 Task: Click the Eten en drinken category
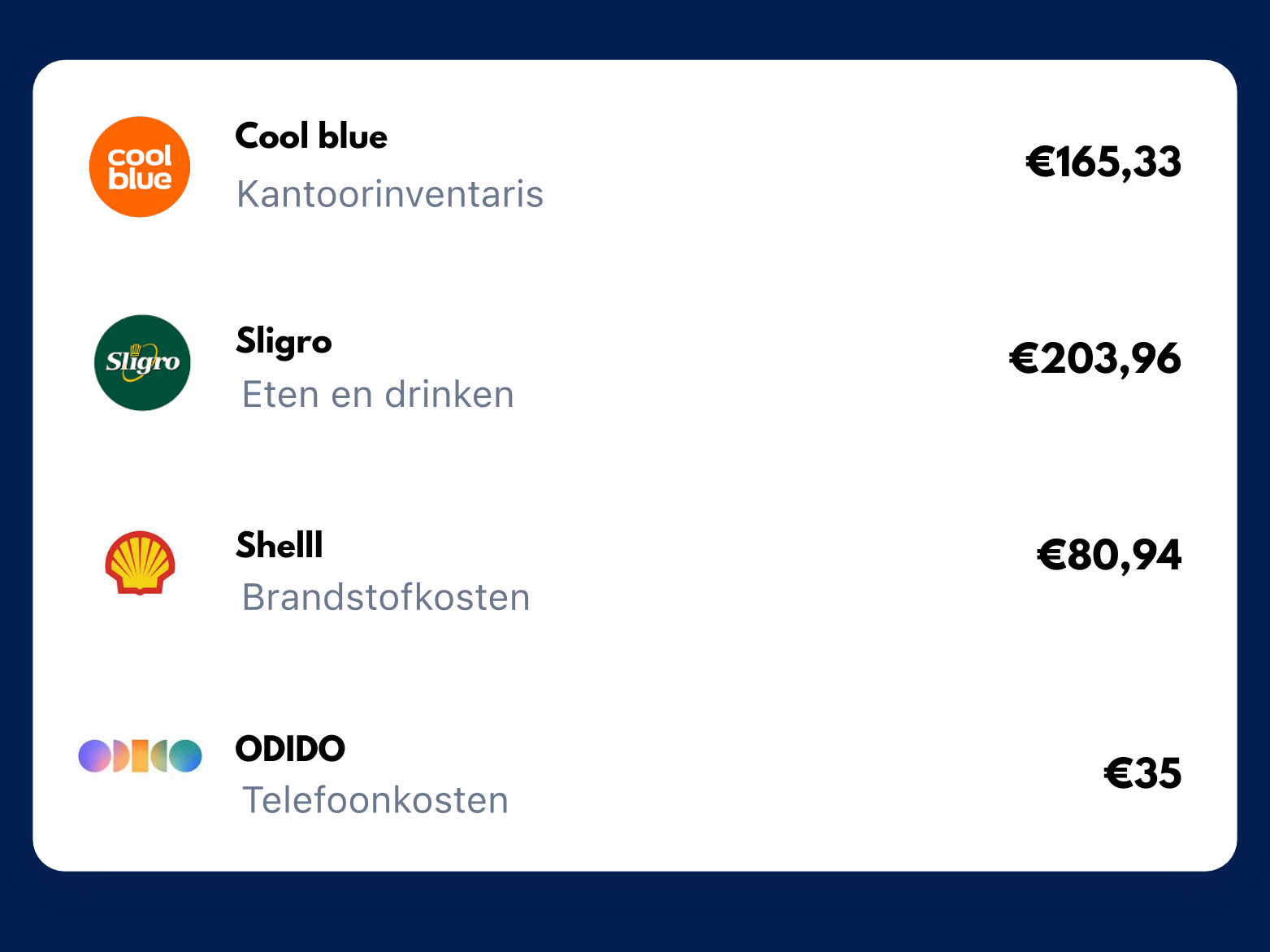(378, 395)
